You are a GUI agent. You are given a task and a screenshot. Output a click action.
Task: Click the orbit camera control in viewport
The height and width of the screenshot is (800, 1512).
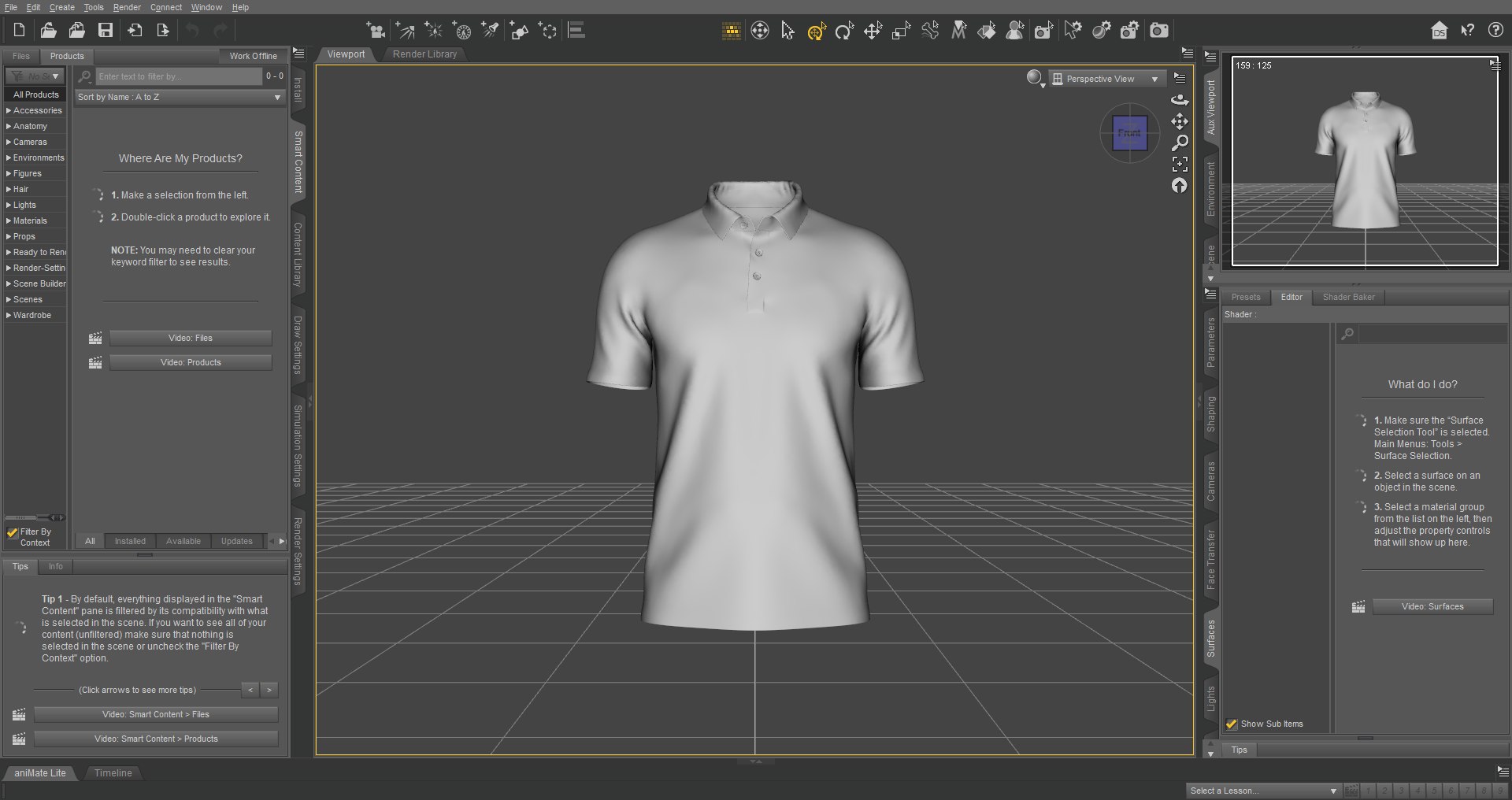[1180, 100]
